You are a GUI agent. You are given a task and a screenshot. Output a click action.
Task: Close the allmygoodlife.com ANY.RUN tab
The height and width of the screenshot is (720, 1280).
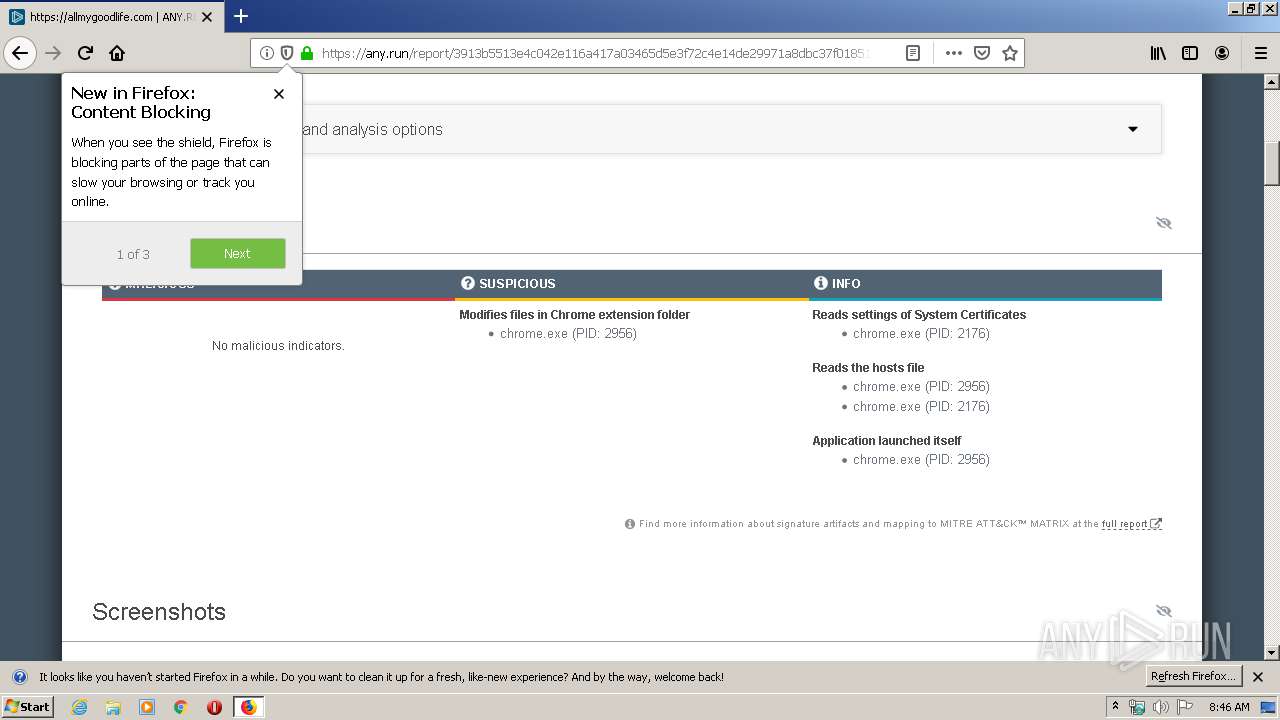tap(207, 17)
